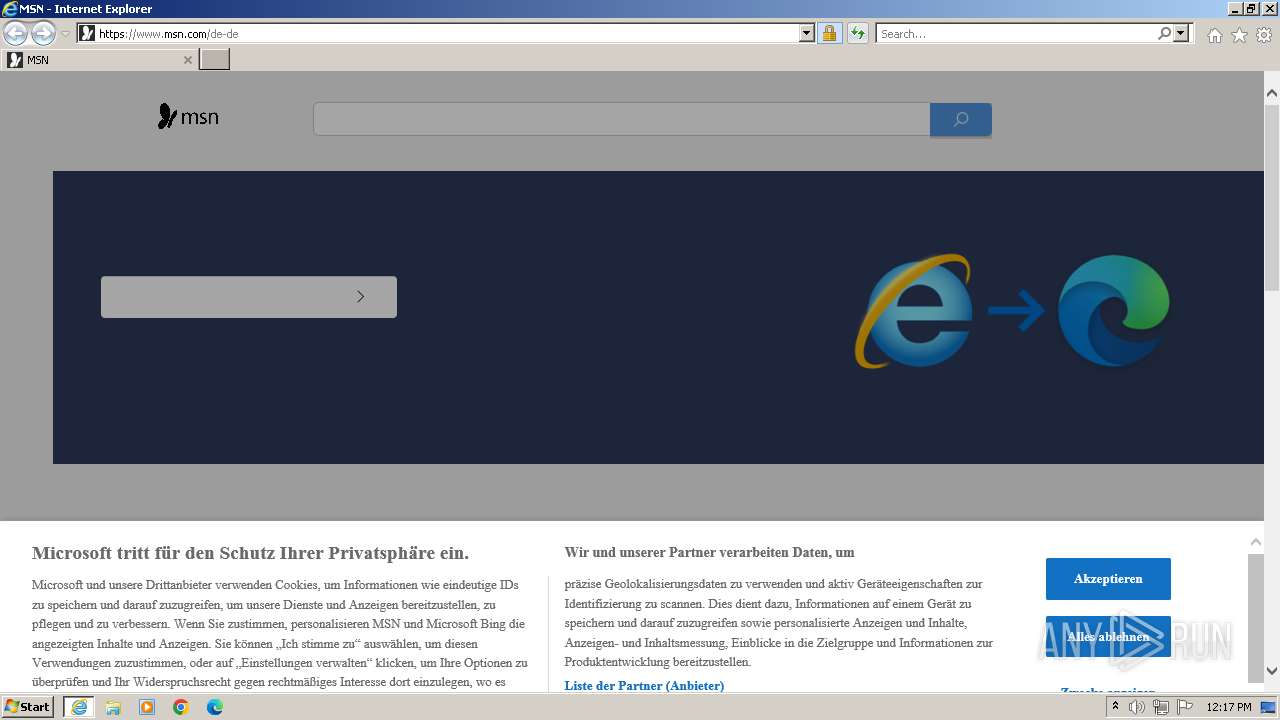
Task: Open File Explorer folder icon in taskbar
Action: coord(113,707)
